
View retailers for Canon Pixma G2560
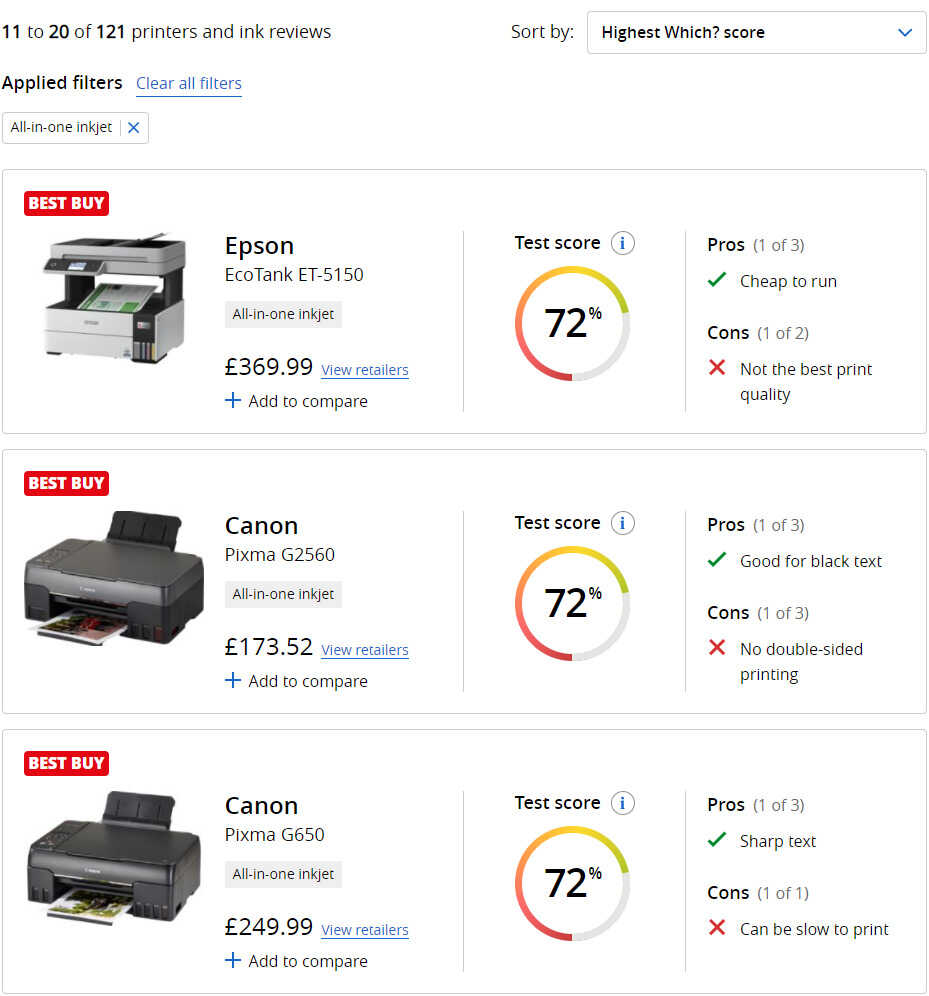(364, 650)
